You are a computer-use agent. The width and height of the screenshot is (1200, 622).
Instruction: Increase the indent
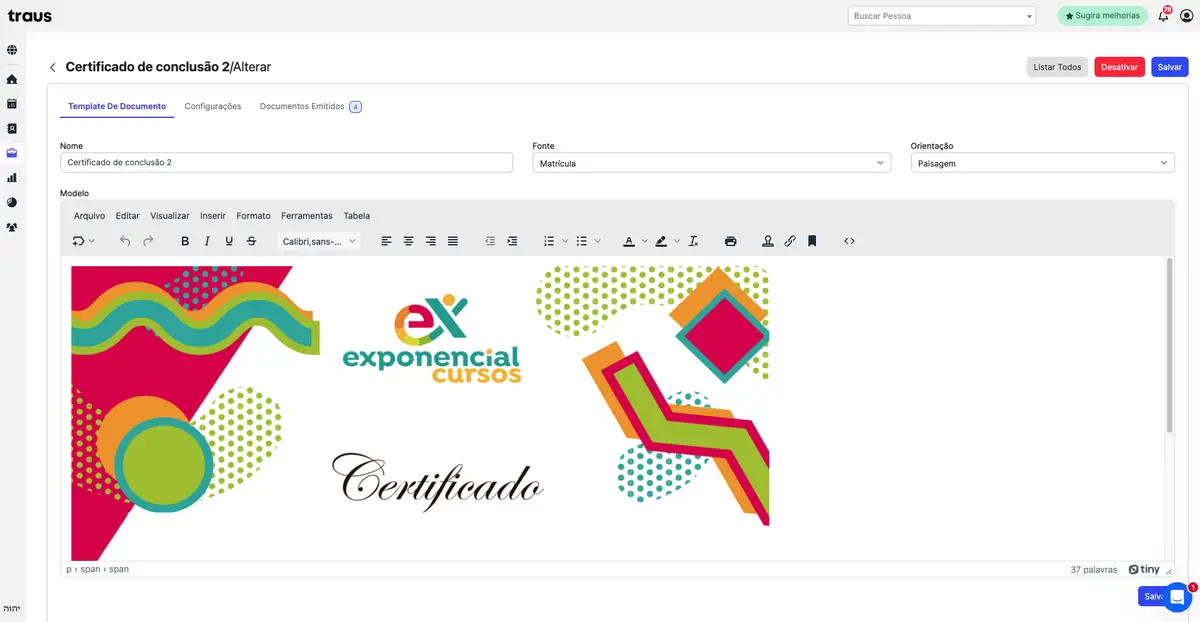pos(512,241)
